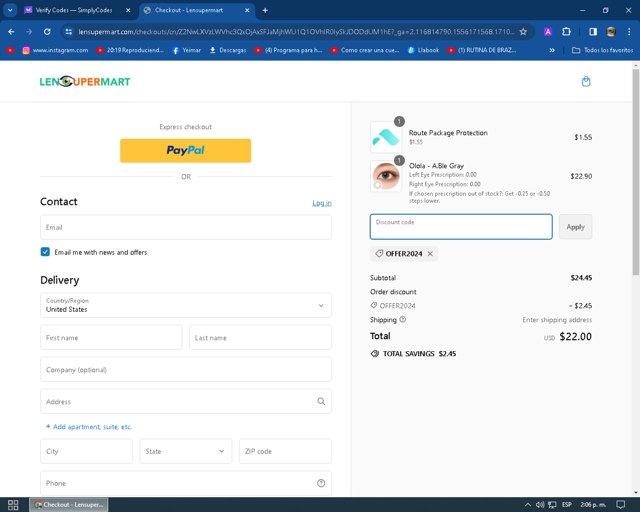The width and height of the screenshot is (640, 512).
Task: Click the address bar URL
Action: (x=296, y=31)
